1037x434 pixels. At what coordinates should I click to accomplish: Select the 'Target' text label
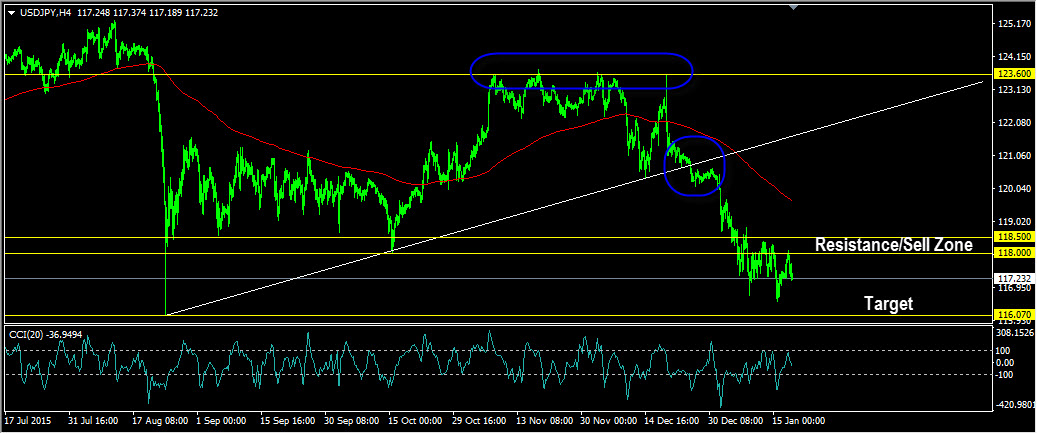[x=889, y=304]
